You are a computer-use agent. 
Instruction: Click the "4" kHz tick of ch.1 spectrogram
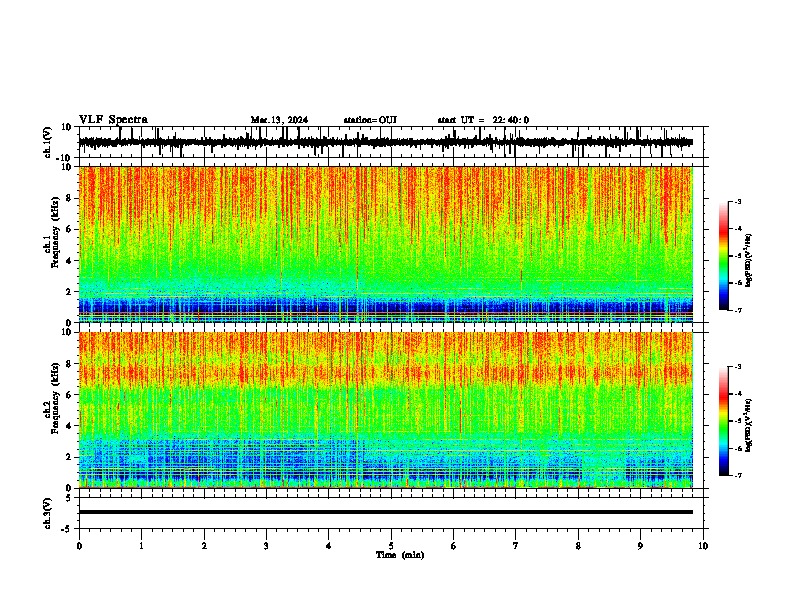(x=69, y=261)
